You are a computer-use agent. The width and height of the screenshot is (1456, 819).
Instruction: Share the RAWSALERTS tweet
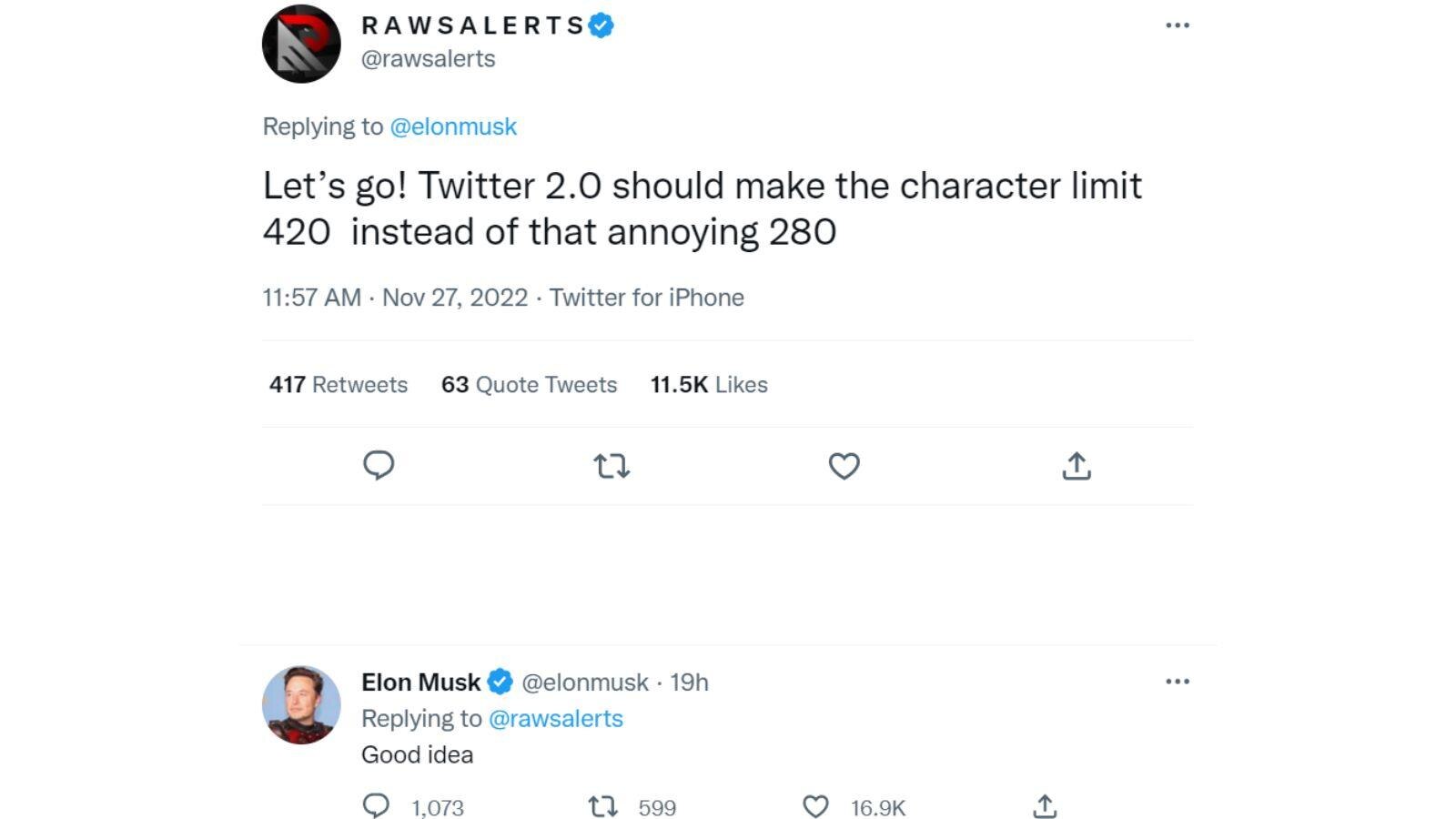tap(1077, 466)
